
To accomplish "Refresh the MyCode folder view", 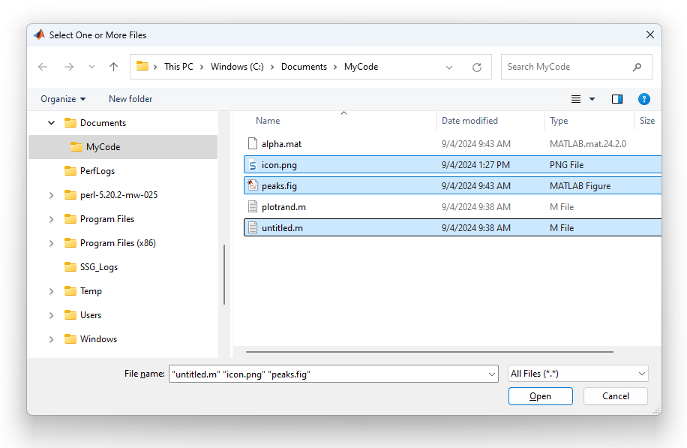I will (477, 67).
